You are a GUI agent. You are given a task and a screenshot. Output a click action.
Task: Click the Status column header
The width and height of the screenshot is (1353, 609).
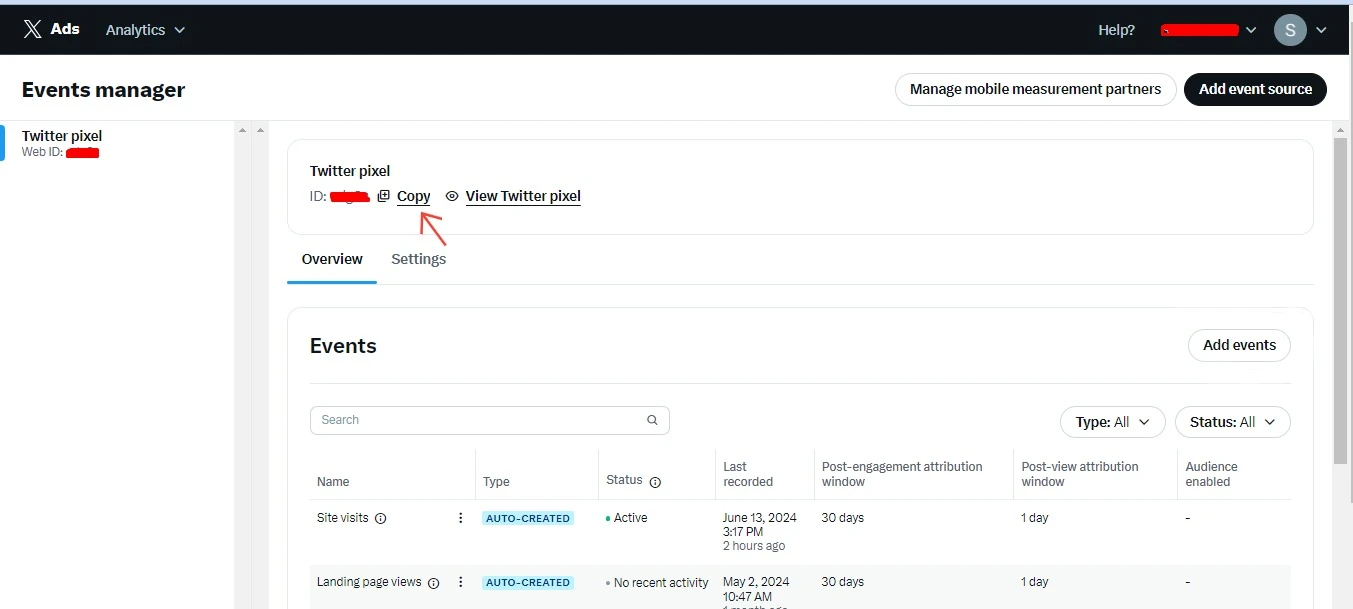click(624, 480)
